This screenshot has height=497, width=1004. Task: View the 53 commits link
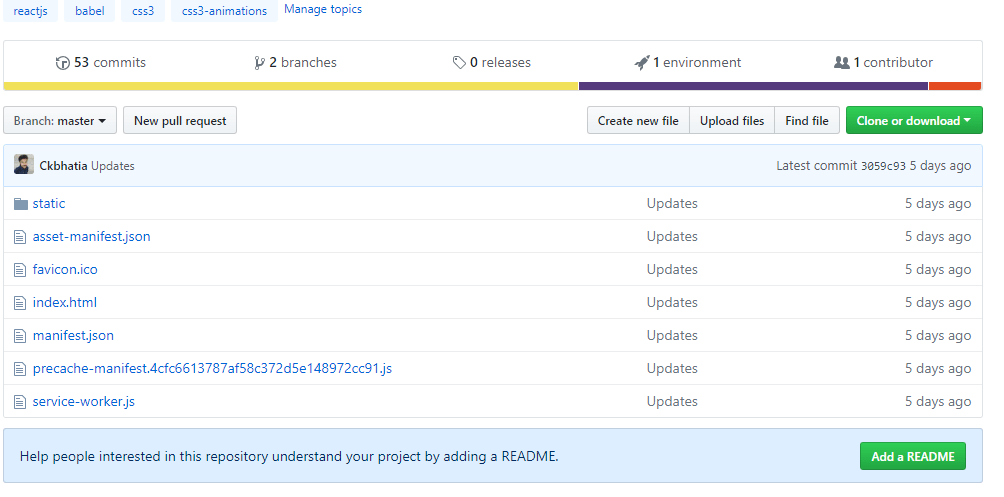tap(101, 63)
